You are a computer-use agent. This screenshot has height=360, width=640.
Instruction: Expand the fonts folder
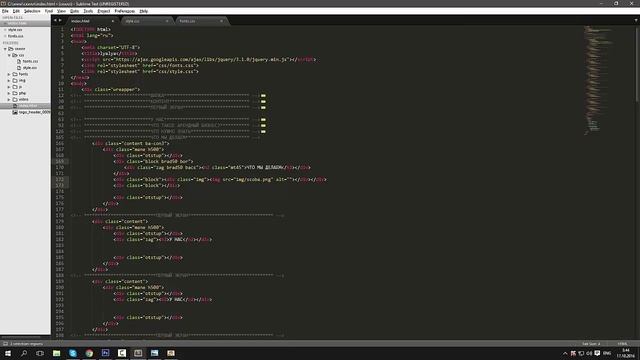tap(9, 74)
